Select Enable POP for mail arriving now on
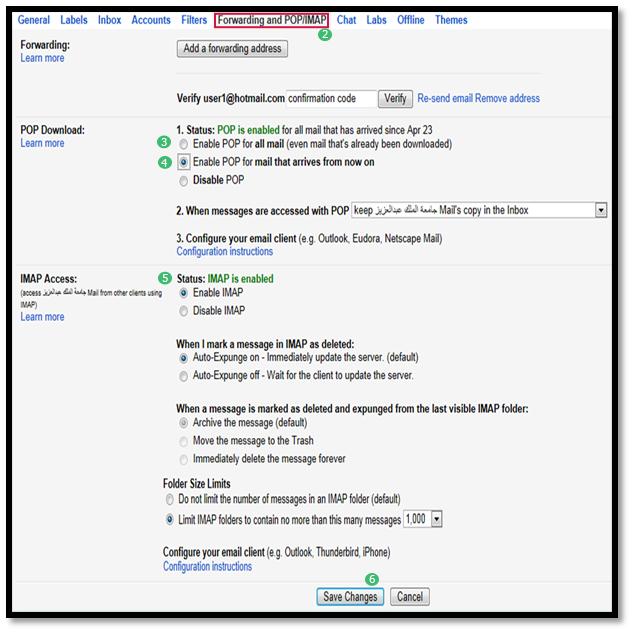The height and width of the screenshot is (632, 632). click(x=183, y=162)
